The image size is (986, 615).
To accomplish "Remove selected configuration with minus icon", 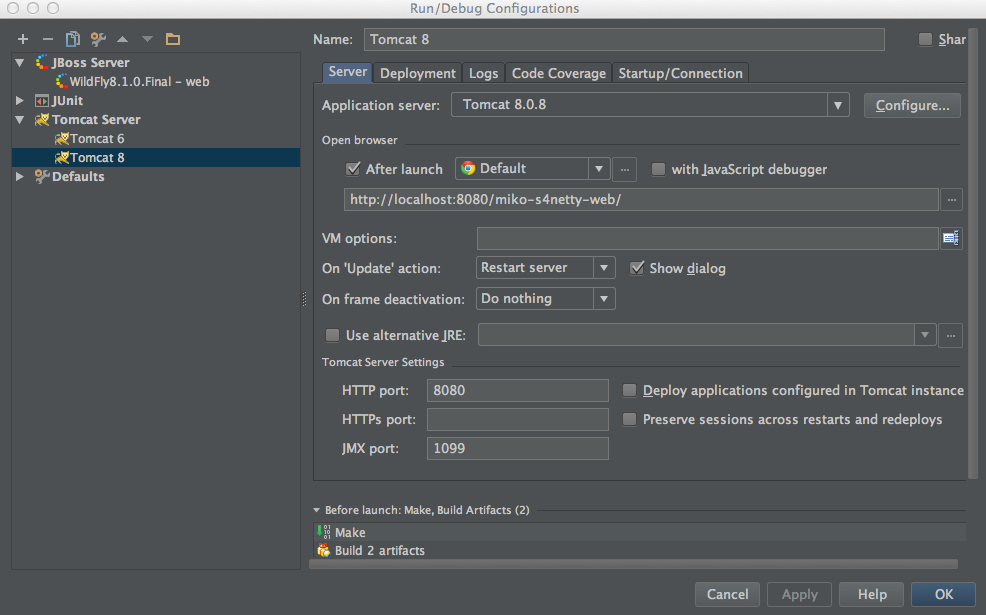I will click(48, 39).
